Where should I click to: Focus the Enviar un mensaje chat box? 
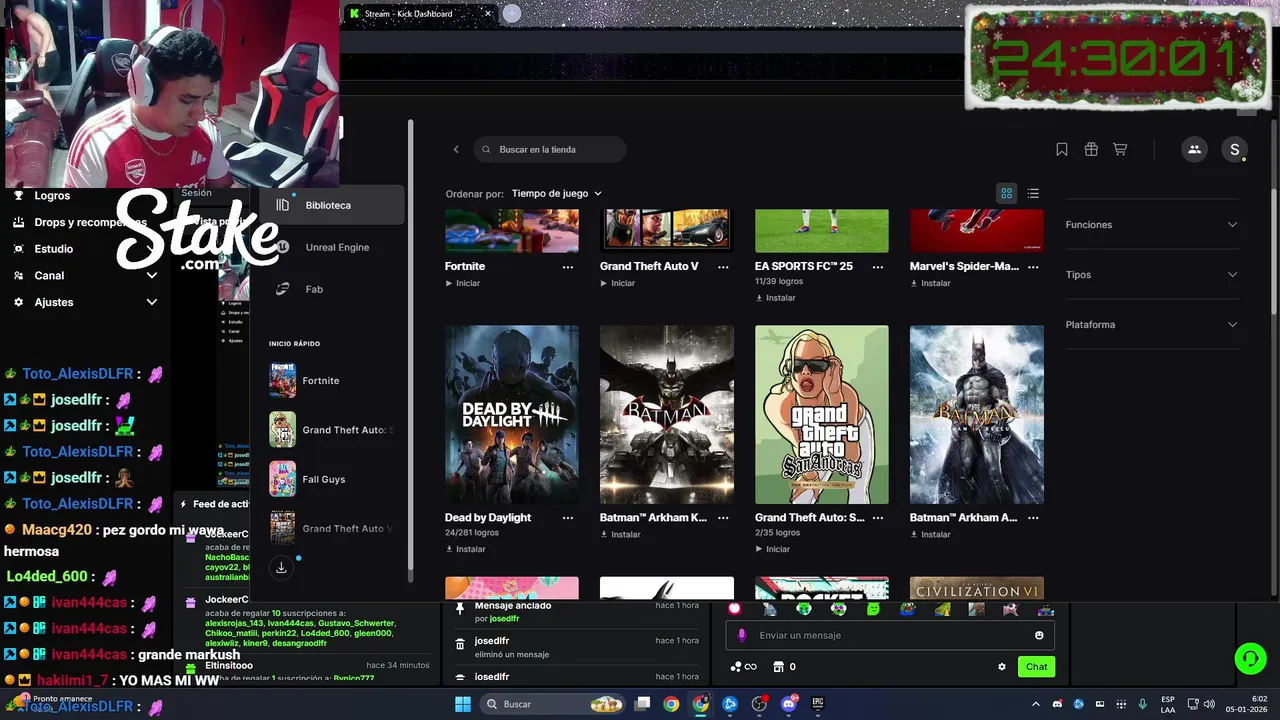pyautogui.click(x=890, y=635)
